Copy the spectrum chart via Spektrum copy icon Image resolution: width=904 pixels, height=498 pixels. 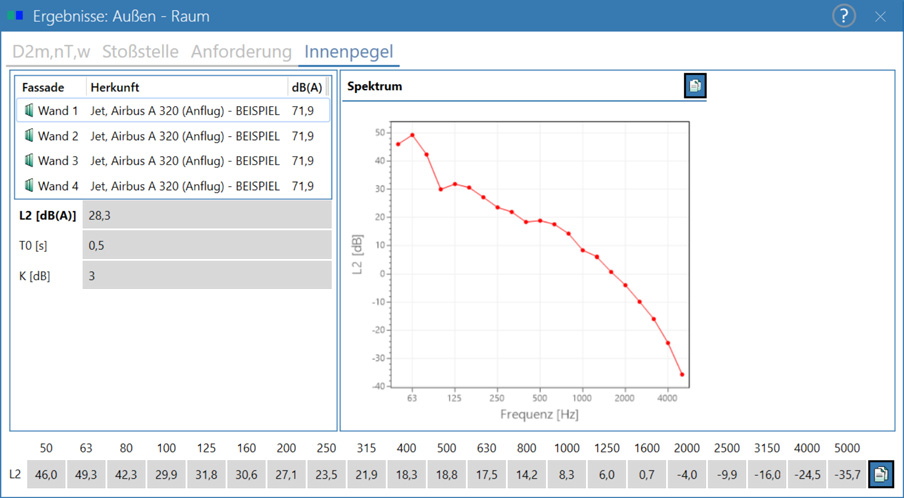pyautogui.click(x=695, y=86)
